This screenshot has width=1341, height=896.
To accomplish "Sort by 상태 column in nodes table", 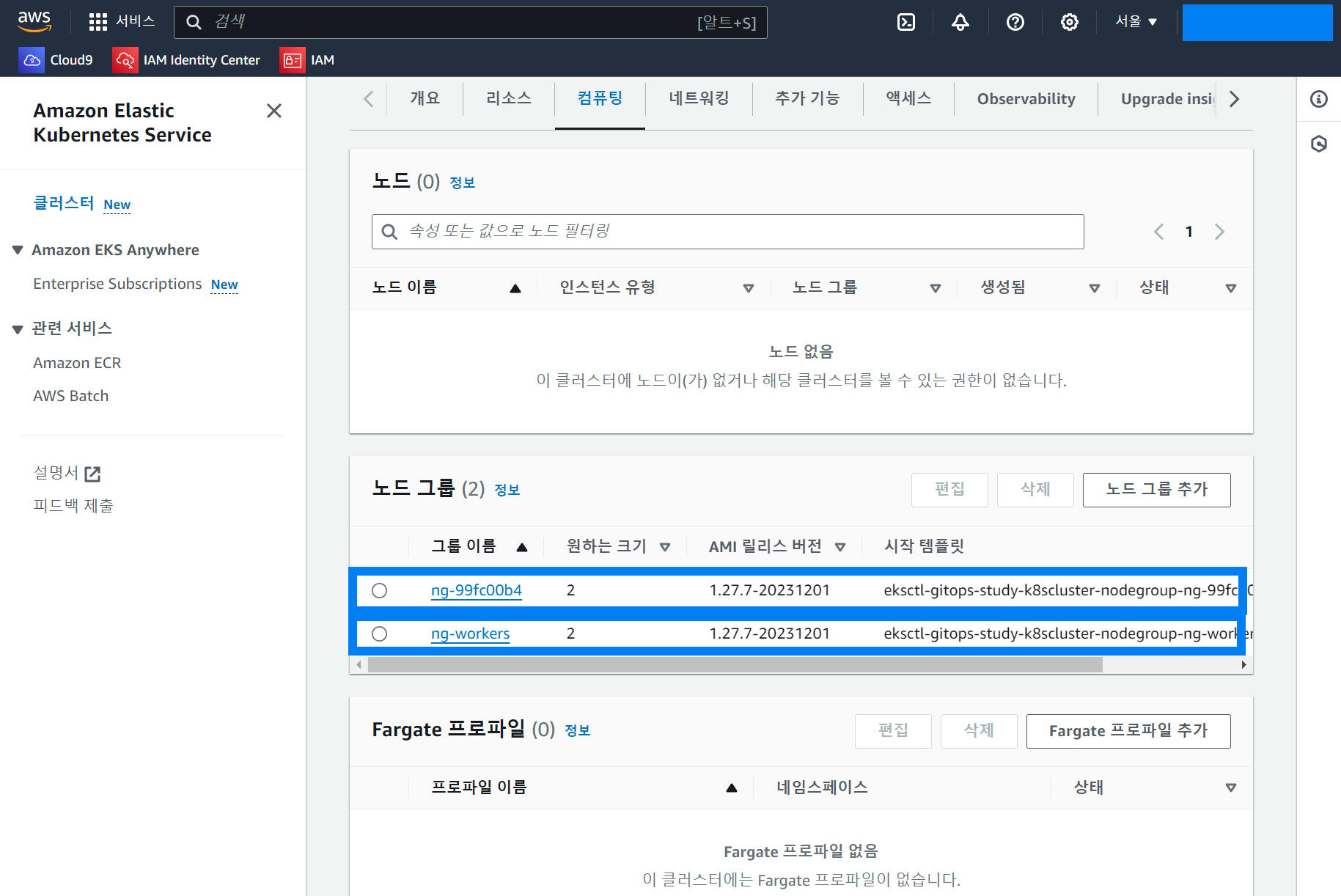I will point(1231,288).
